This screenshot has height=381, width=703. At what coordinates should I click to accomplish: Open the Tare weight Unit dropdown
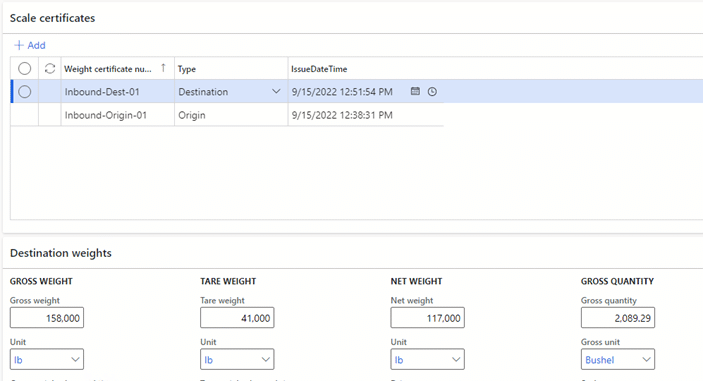237,359
